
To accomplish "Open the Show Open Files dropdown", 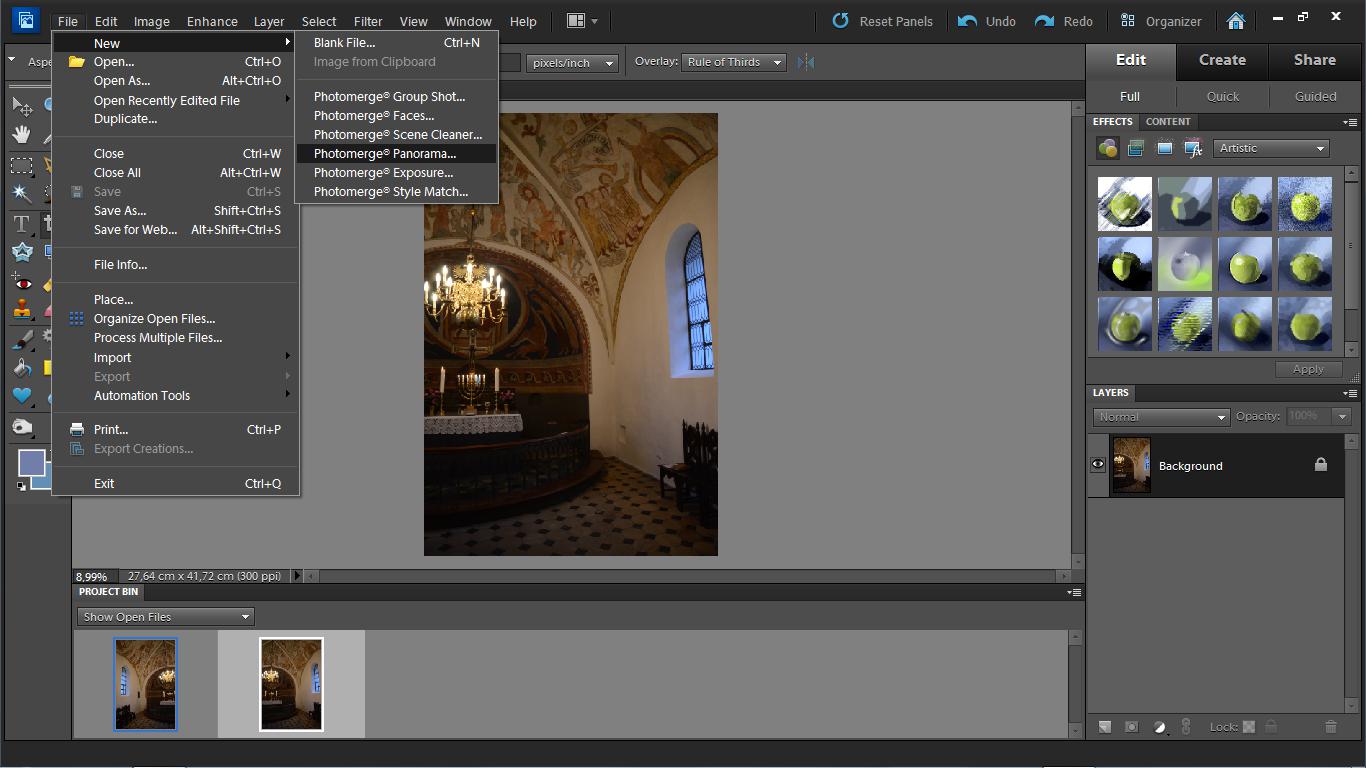I will pos(166,617).
